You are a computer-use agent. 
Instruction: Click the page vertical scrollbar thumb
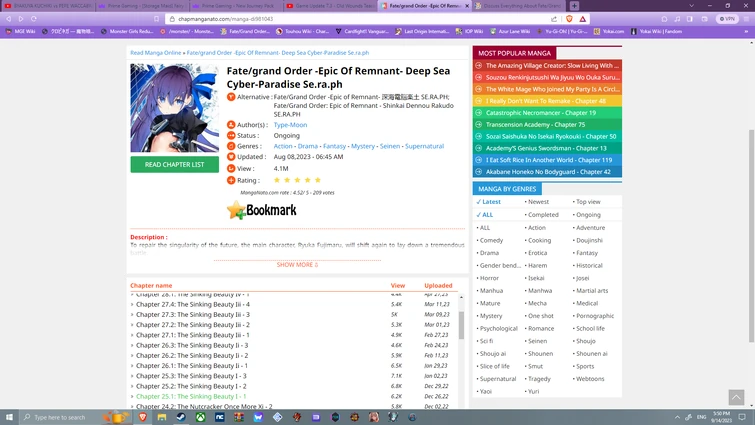click(x=751, y=236)
